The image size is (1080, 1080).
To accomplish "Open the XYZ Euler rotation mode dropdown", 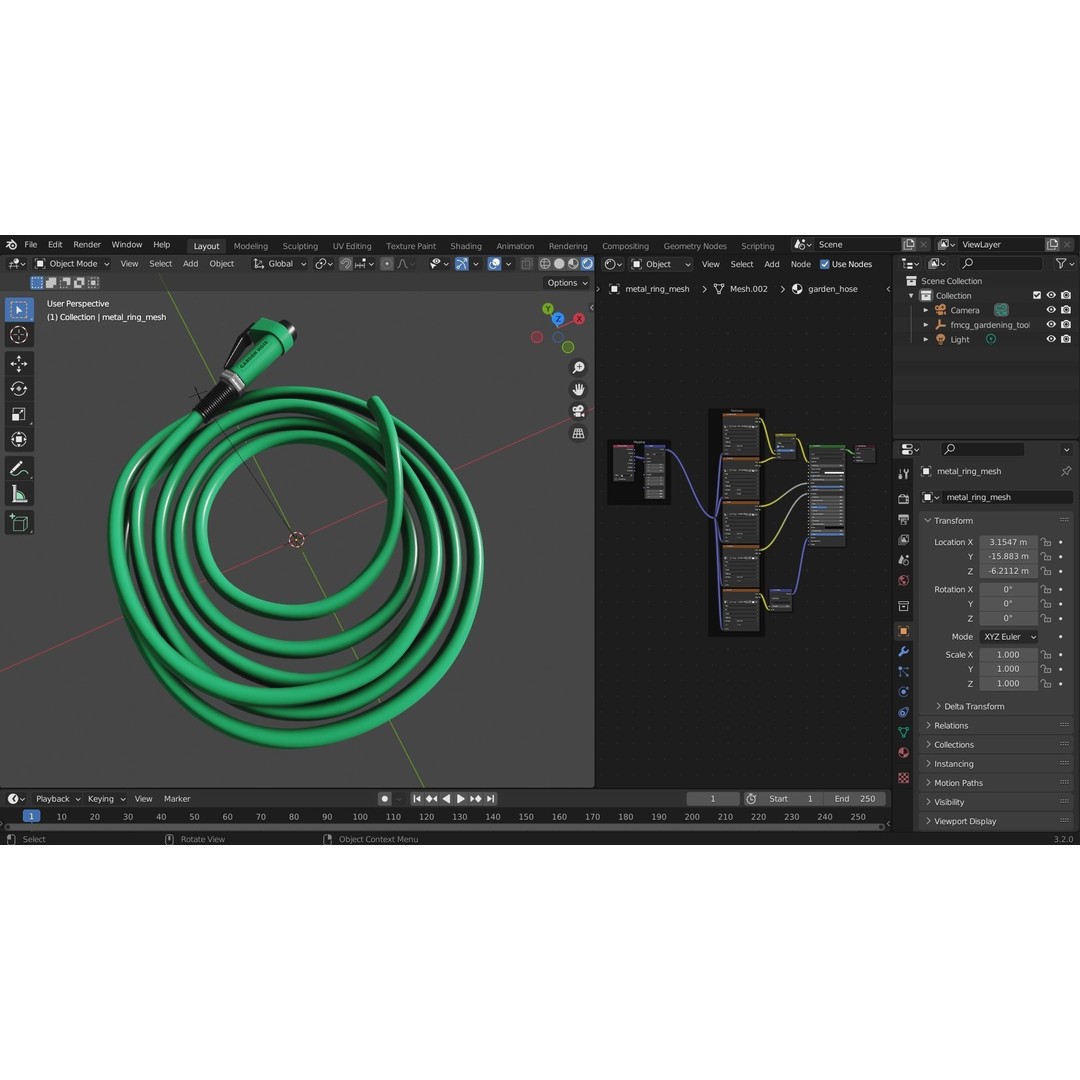I will (1009, 637).
